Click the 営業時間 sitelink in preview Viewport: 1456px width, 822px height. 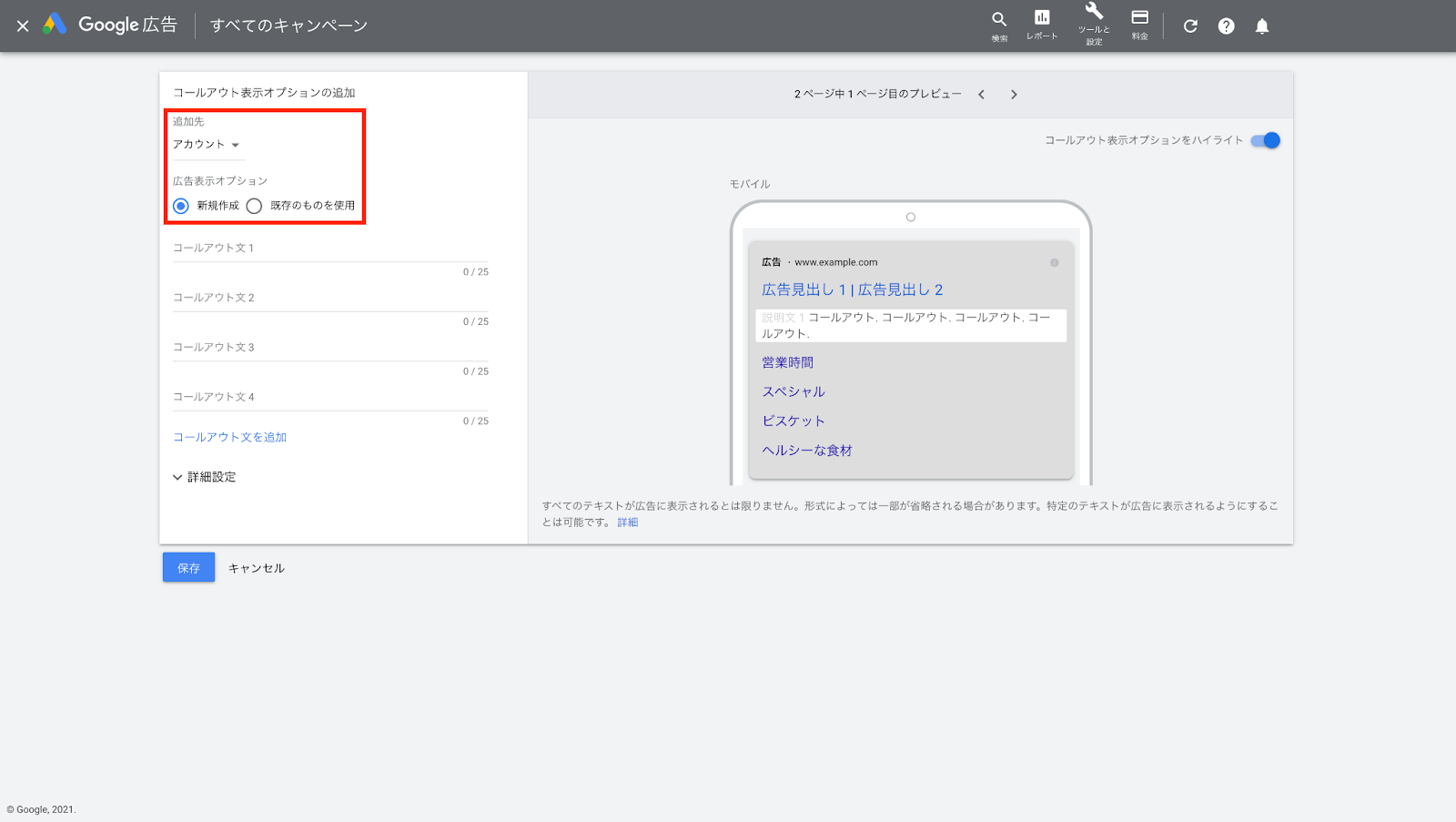[x=788, y=362]
